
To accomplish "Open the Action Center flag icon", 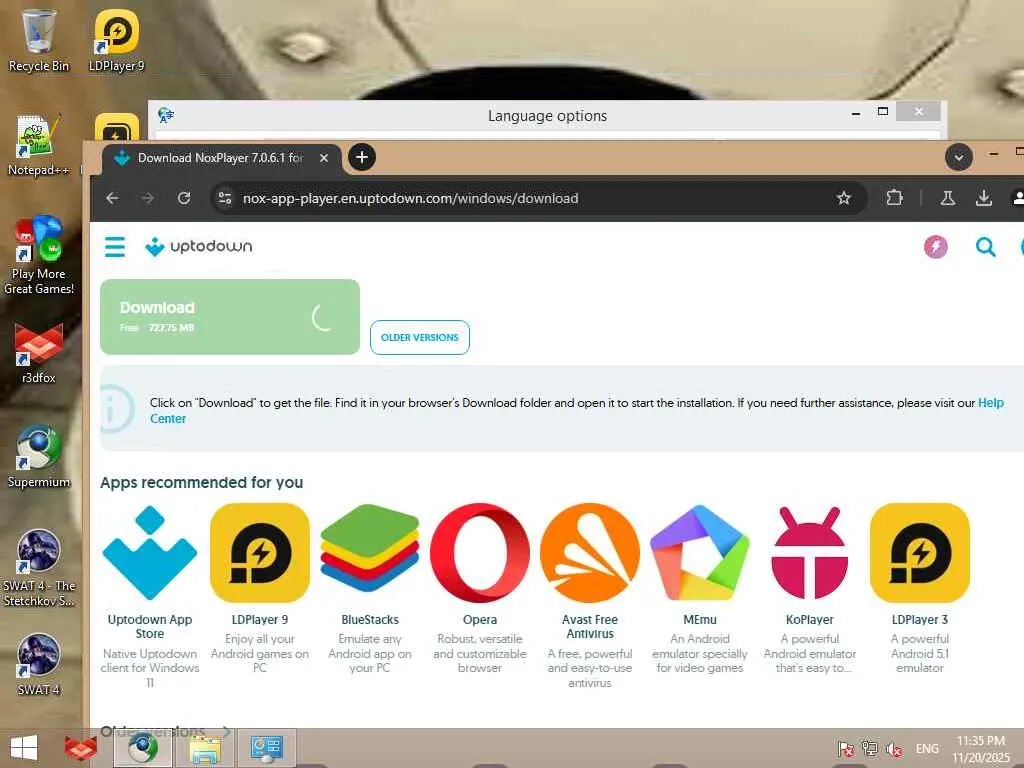I will tap(846, 749).
